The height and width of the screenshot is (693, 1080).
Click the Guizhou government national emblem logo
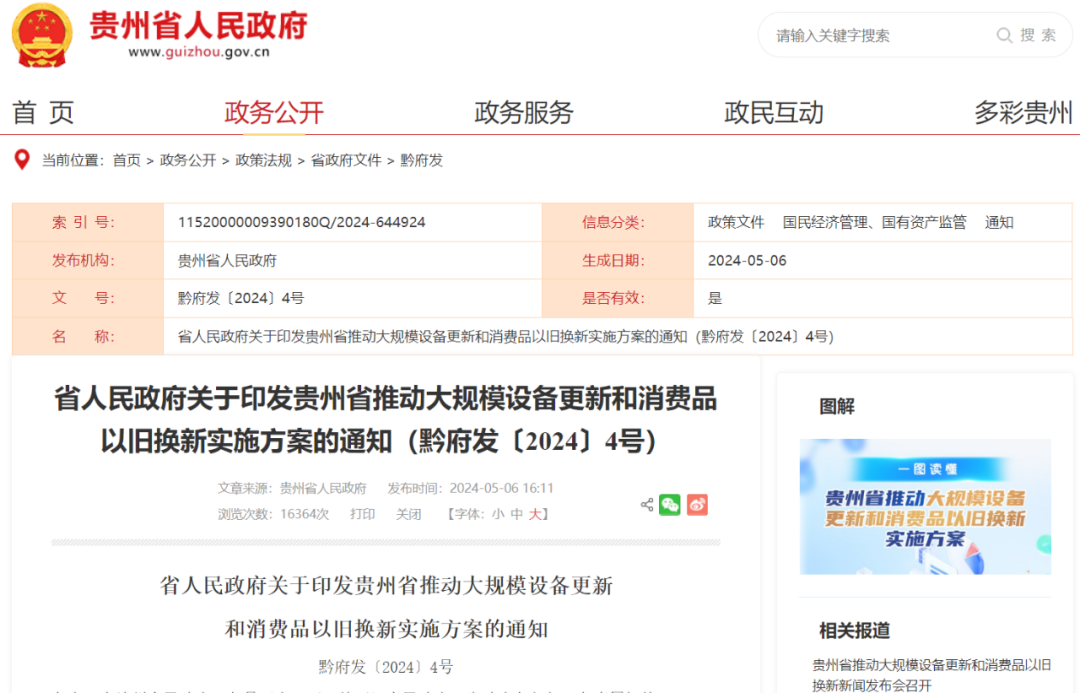(42, 35)
